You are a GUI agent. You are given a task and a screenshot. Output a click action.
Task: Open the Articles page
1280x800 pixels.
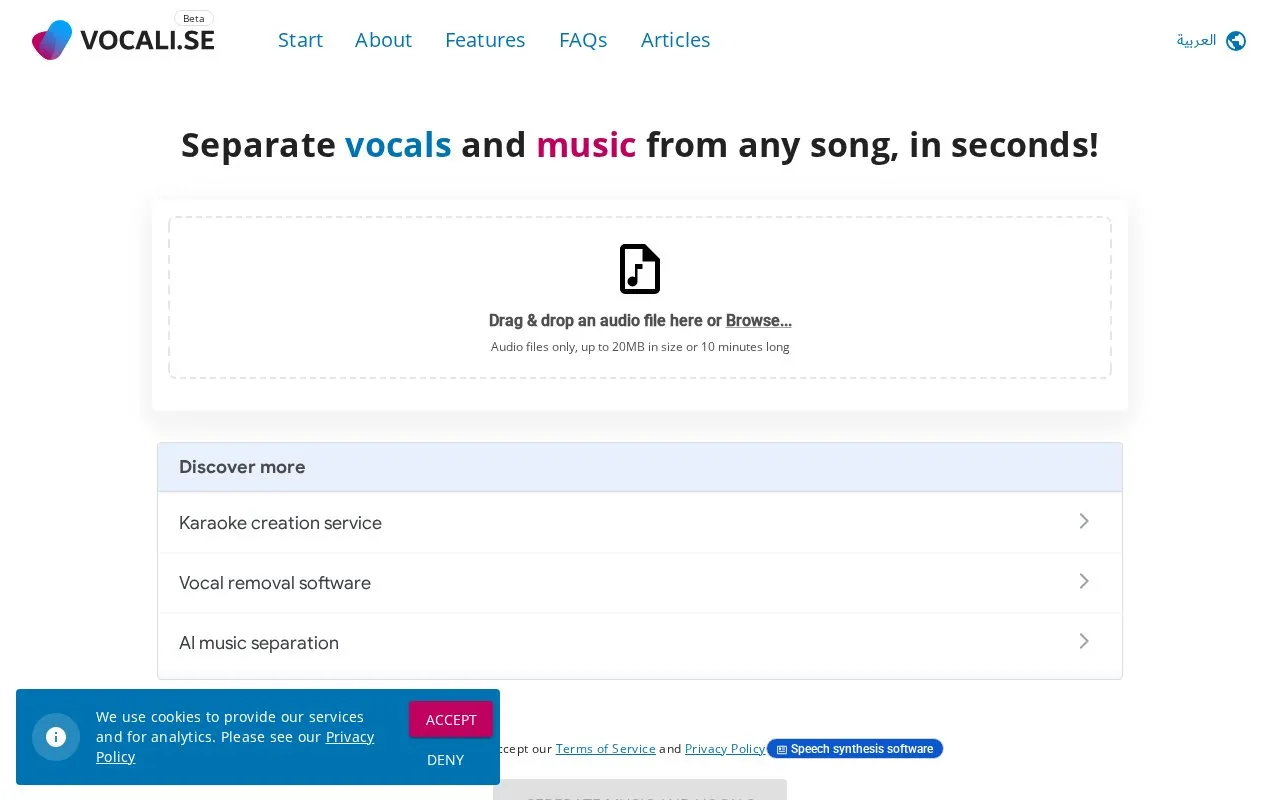click(x=675, y=40)
